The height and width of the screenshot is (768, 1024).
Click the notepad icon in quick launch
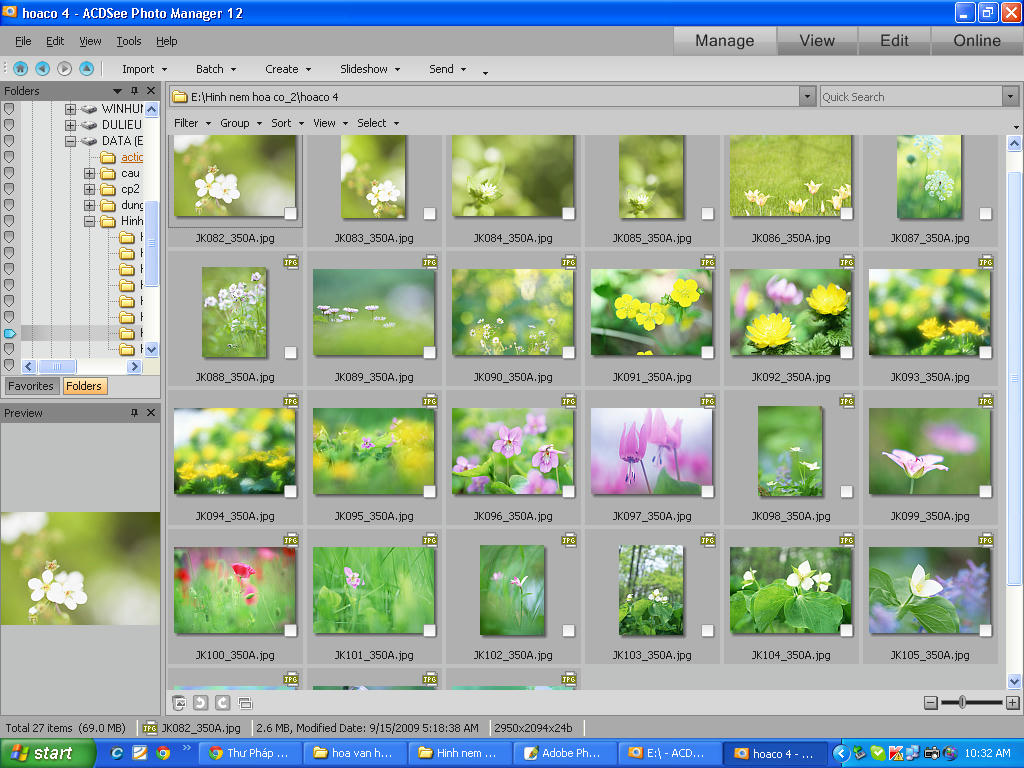(x=140, y=753)
